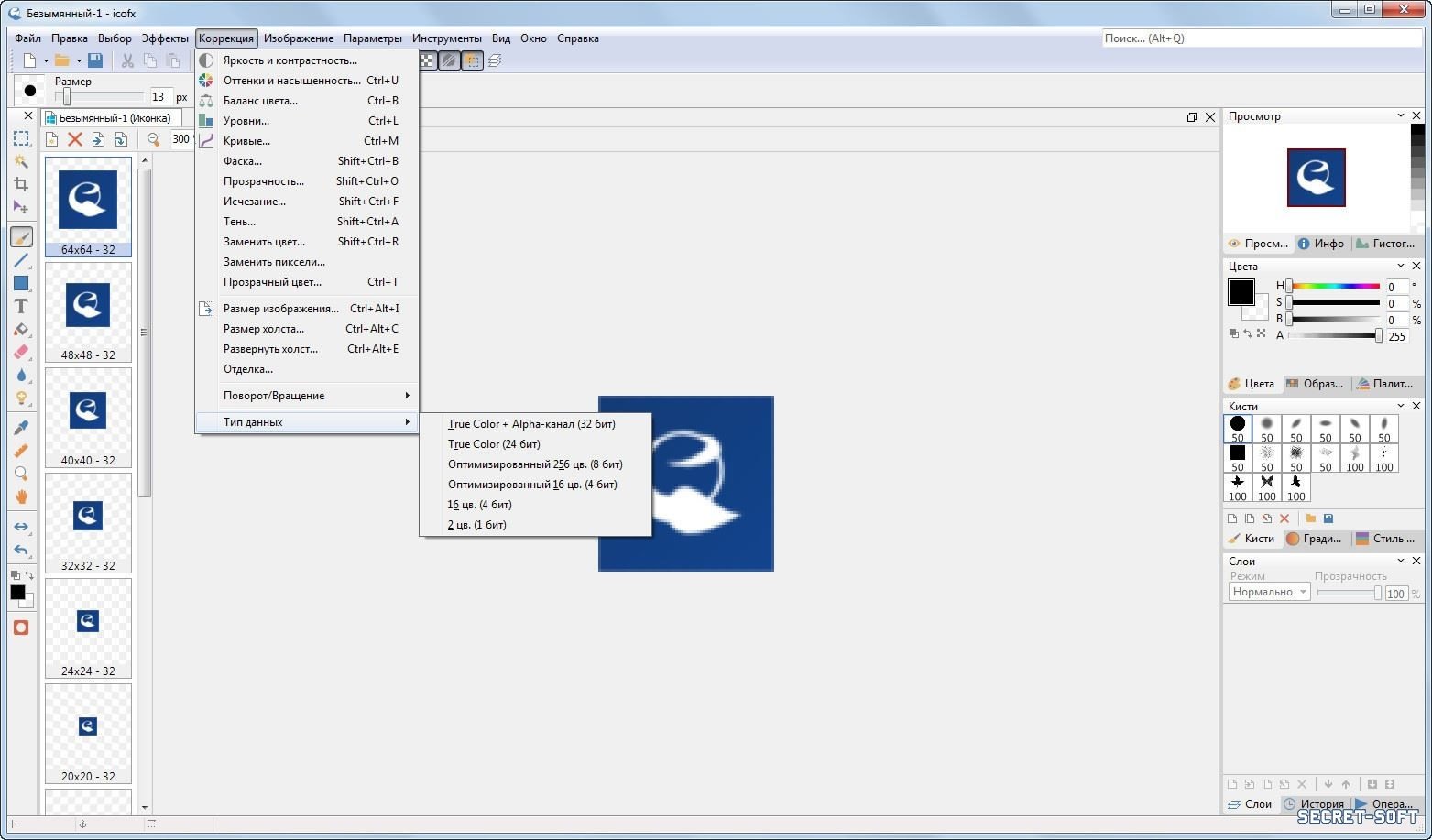Select the Text tool in the toolbox
The height and width of the screenshot is (840, 1432).
[x=21, y=306]
